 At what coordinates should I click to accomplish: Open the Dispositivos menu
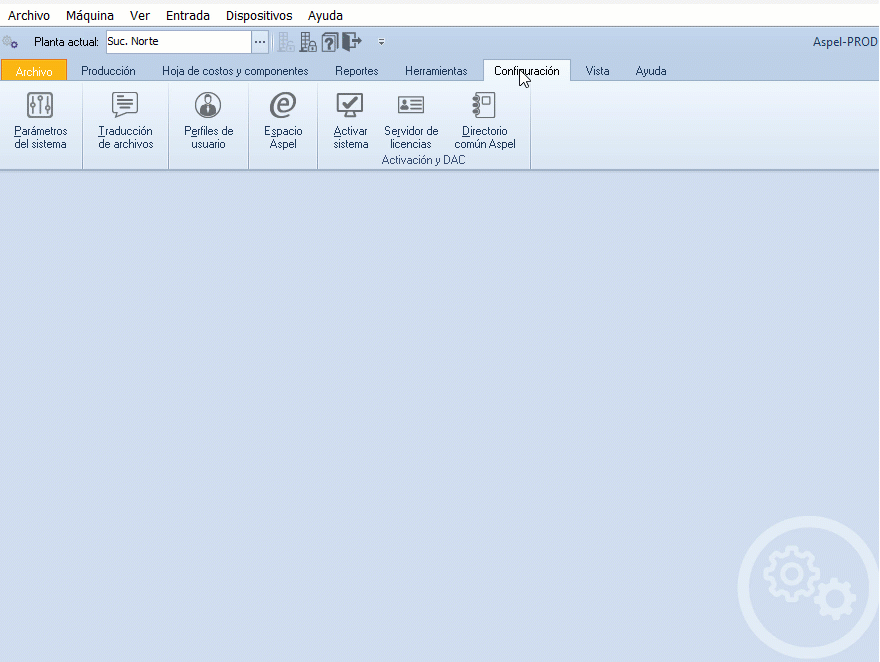point(259,15)
